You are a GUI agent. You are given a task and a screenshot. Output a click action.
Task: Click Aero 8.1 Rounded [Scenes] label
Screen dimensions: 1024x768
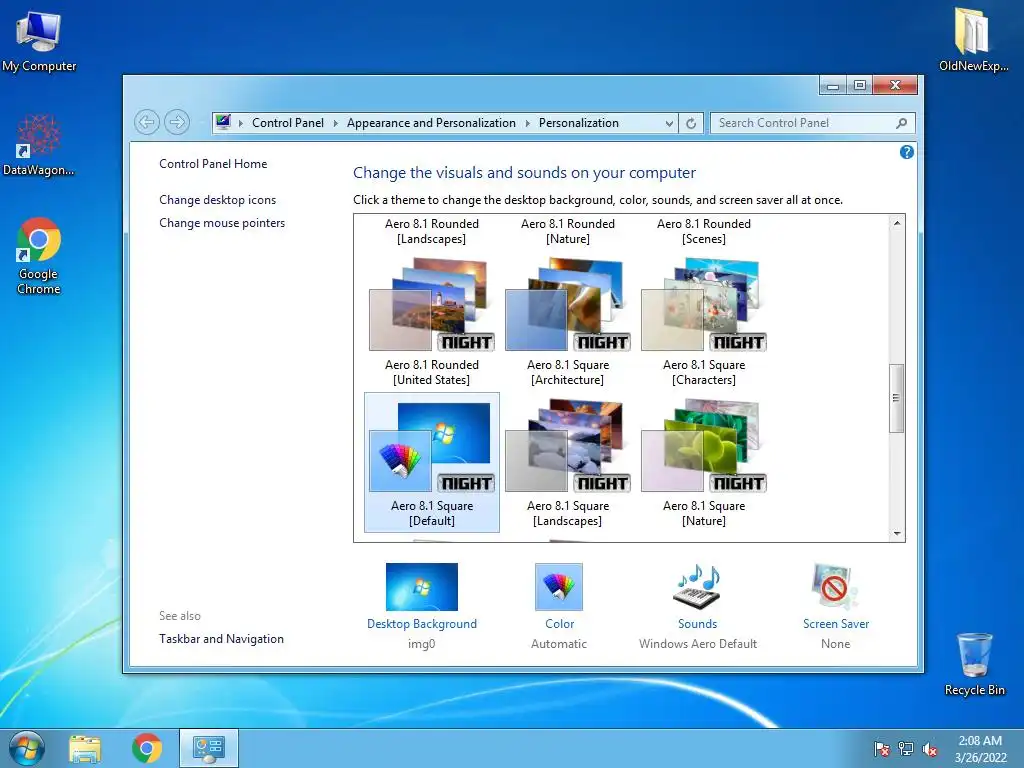pyautogui.click(x=703, y=231)
